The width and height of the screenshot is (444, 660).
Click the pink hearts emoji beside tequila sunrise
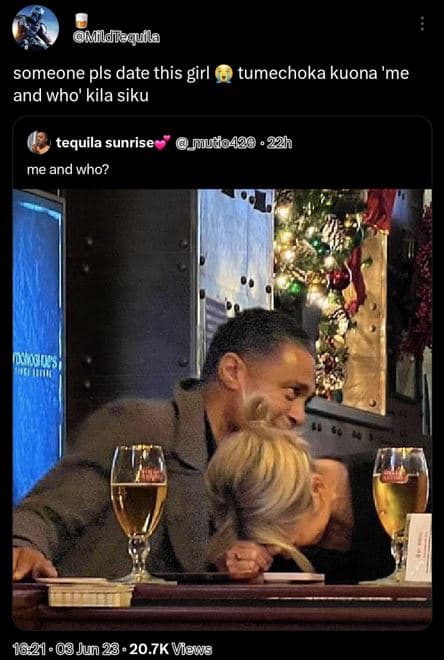tap(162, 143)
